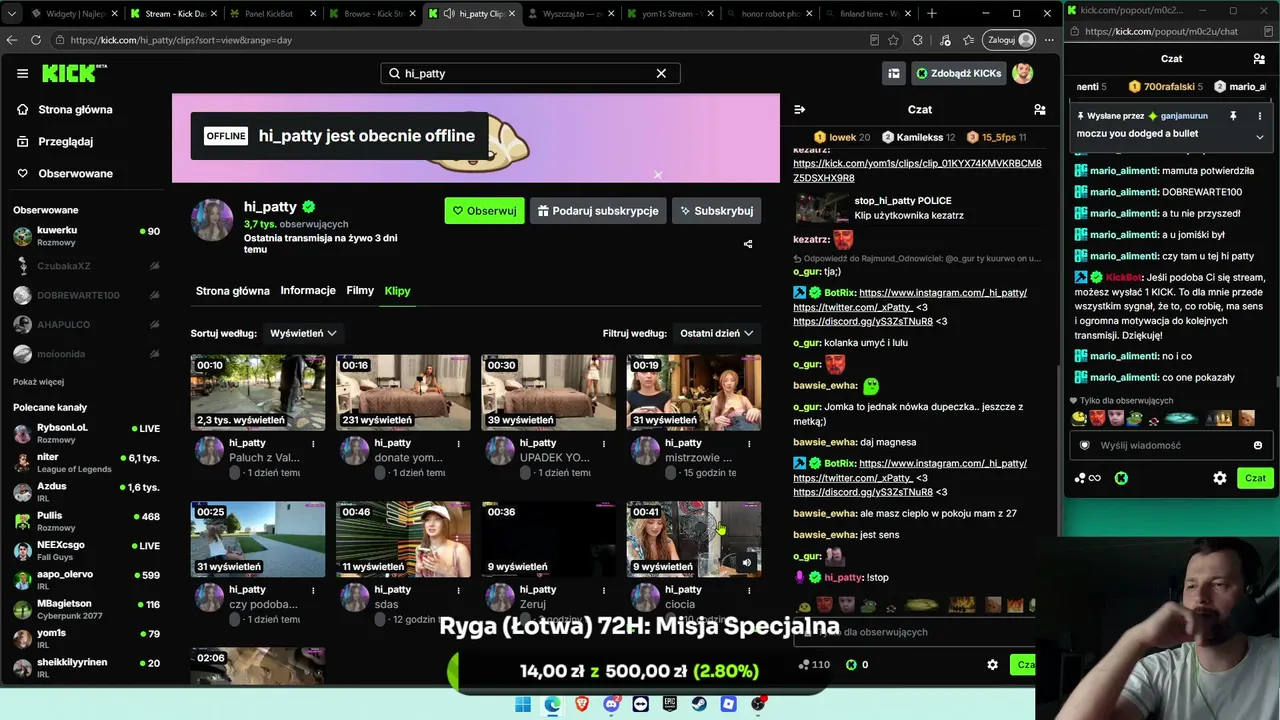Click the KICK logo
Screen dimensions: 1280x720
(74, 73)
